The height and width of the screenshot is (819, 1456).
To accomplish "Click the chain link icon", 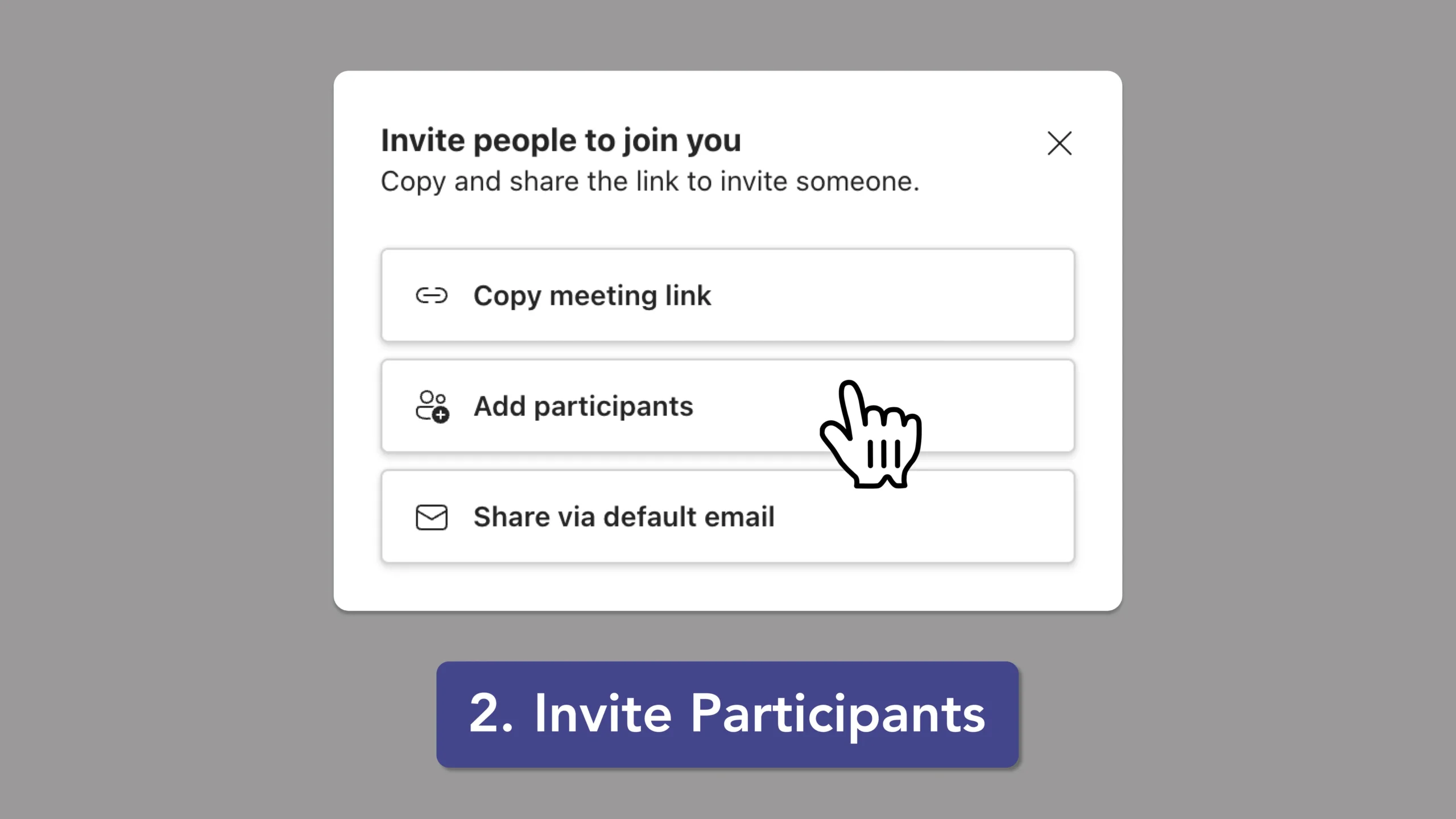I will coord(432,296).
